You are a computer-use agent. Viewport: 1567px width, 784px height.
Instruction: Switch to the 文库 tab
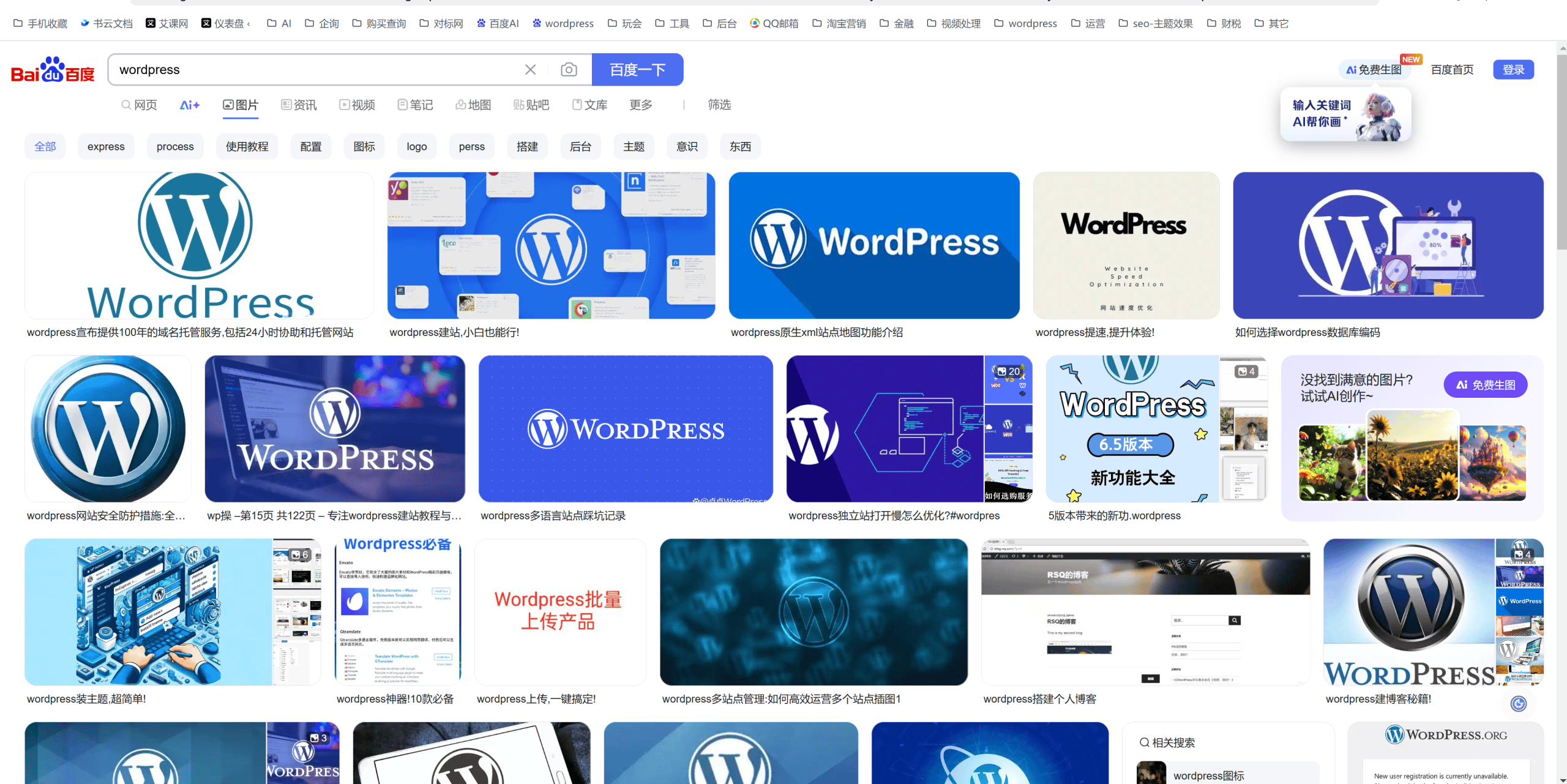point(590,105)
